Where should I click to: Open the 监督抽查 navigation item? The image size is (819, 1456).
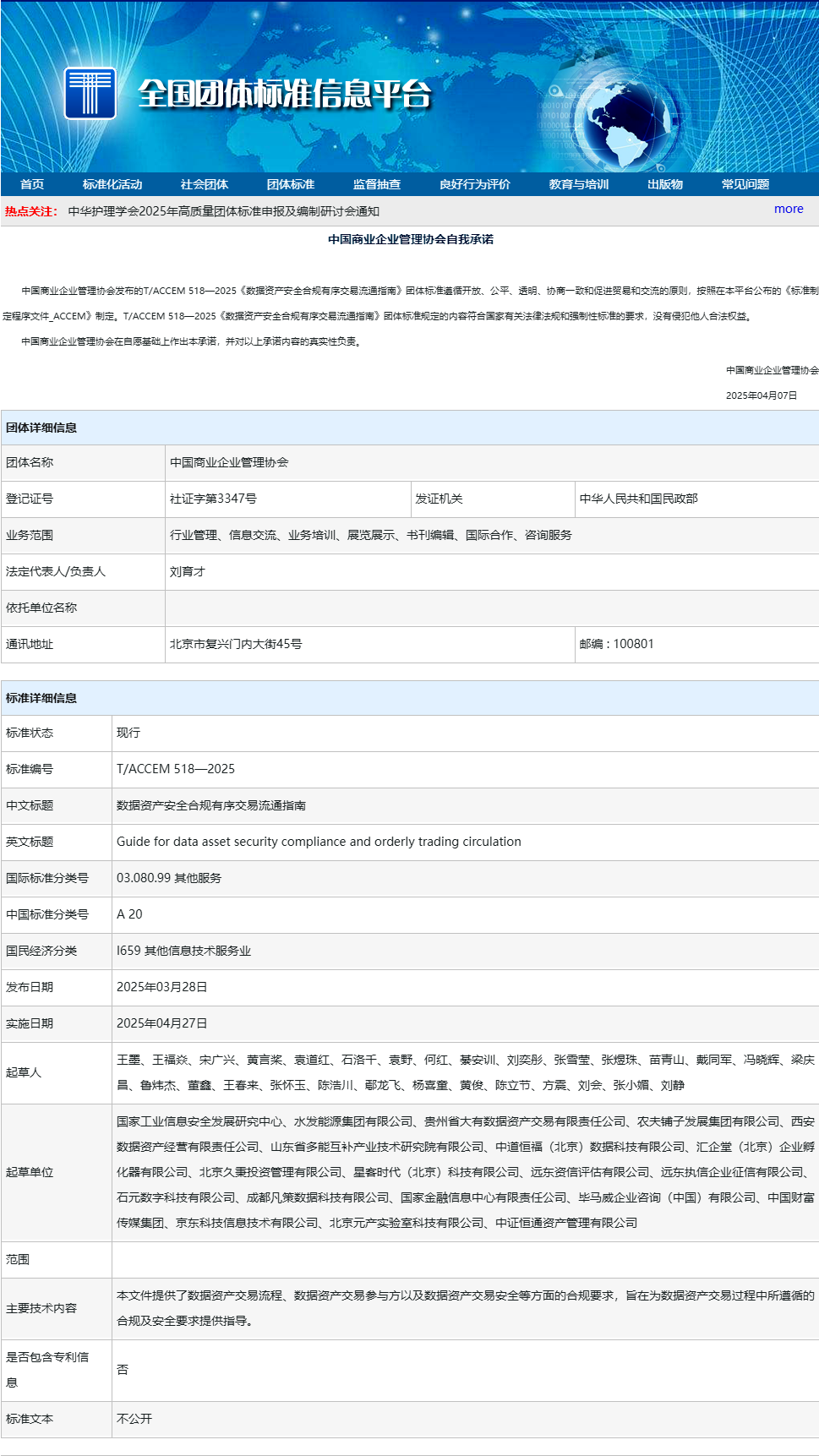point(377,184)
